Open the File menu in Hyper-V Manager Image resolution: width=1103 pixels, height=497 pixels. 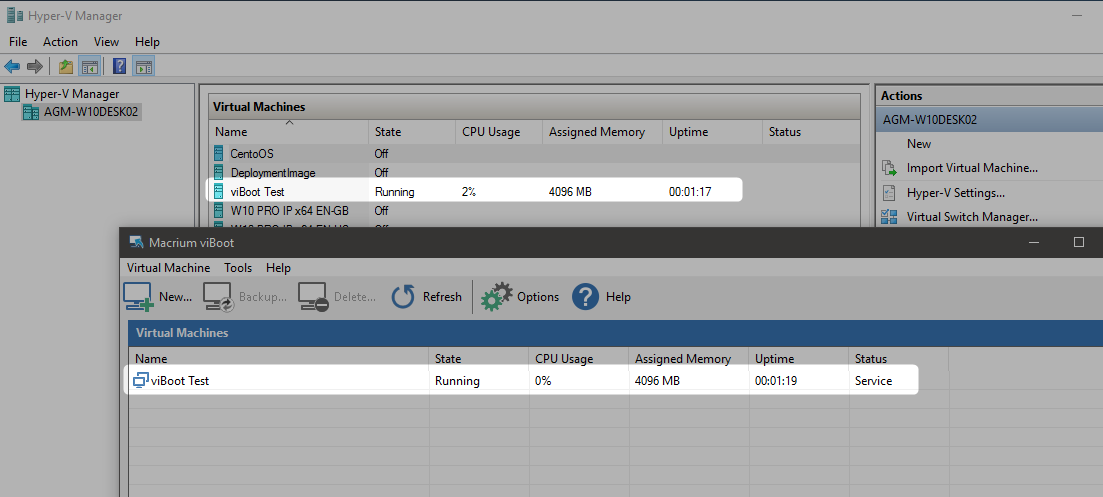pyautogui.click(x=18, y=41)
